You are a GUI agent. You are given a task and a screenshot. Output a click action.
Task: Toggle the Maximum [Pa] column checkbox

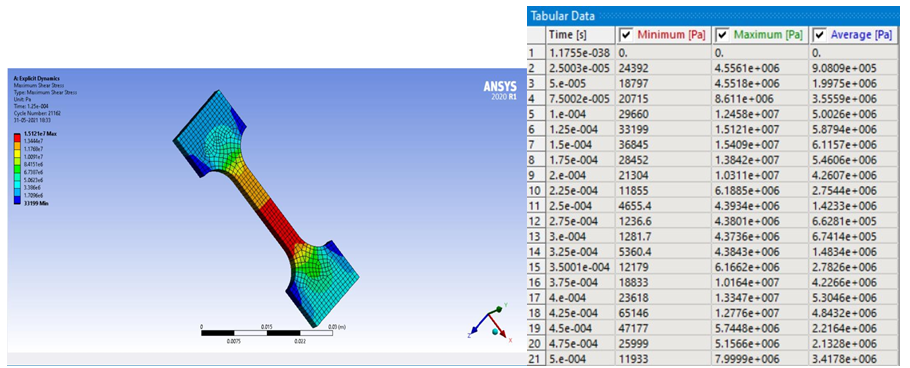(723, 35)
